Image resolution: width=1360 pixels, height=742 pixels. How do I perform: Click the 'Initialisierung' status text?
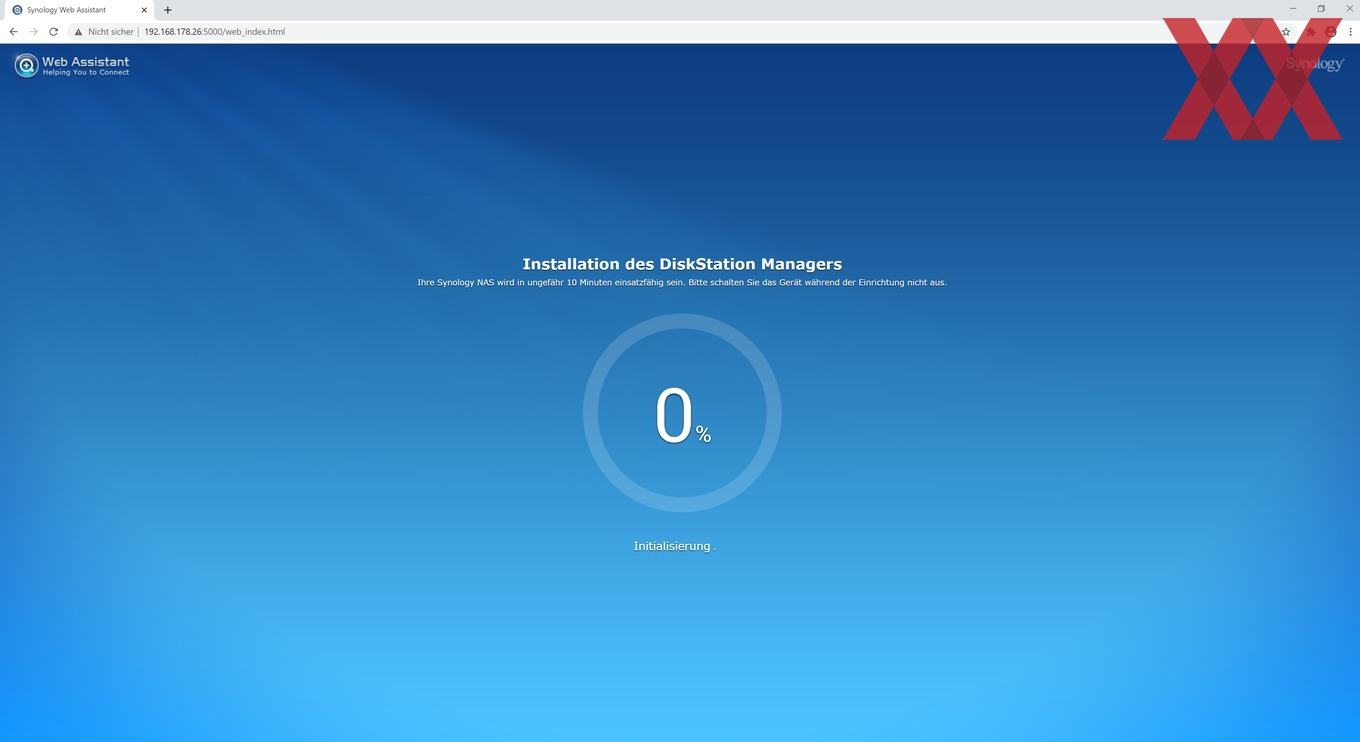672,546
